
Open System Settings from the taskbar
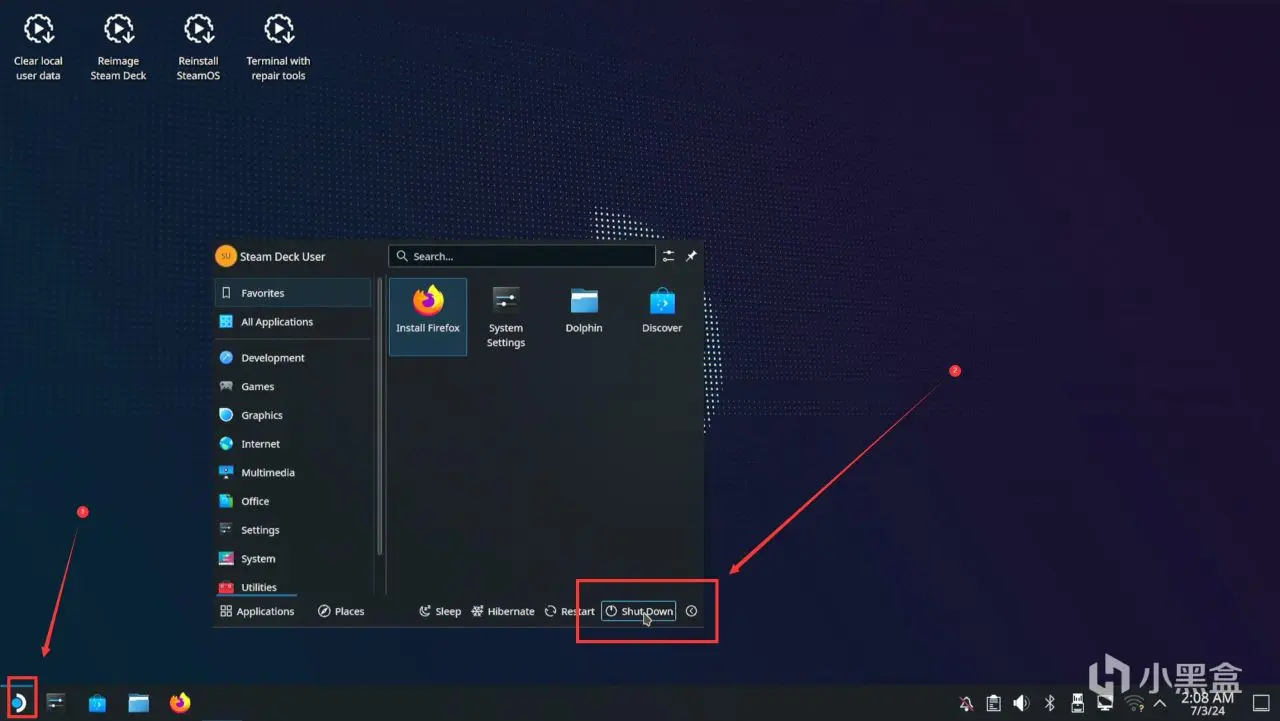click(x=56, y=703)
